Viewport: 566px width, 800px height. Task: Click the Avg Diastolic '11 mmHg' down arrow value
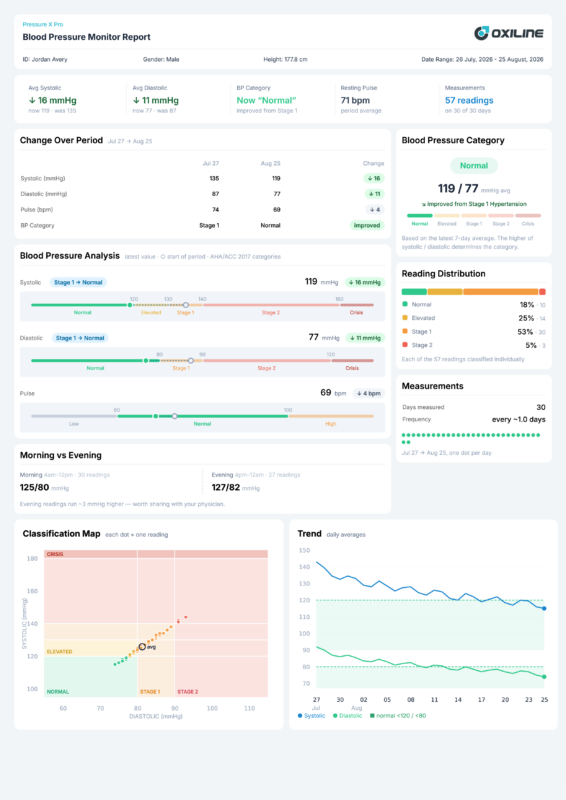[x=156, y=101]
